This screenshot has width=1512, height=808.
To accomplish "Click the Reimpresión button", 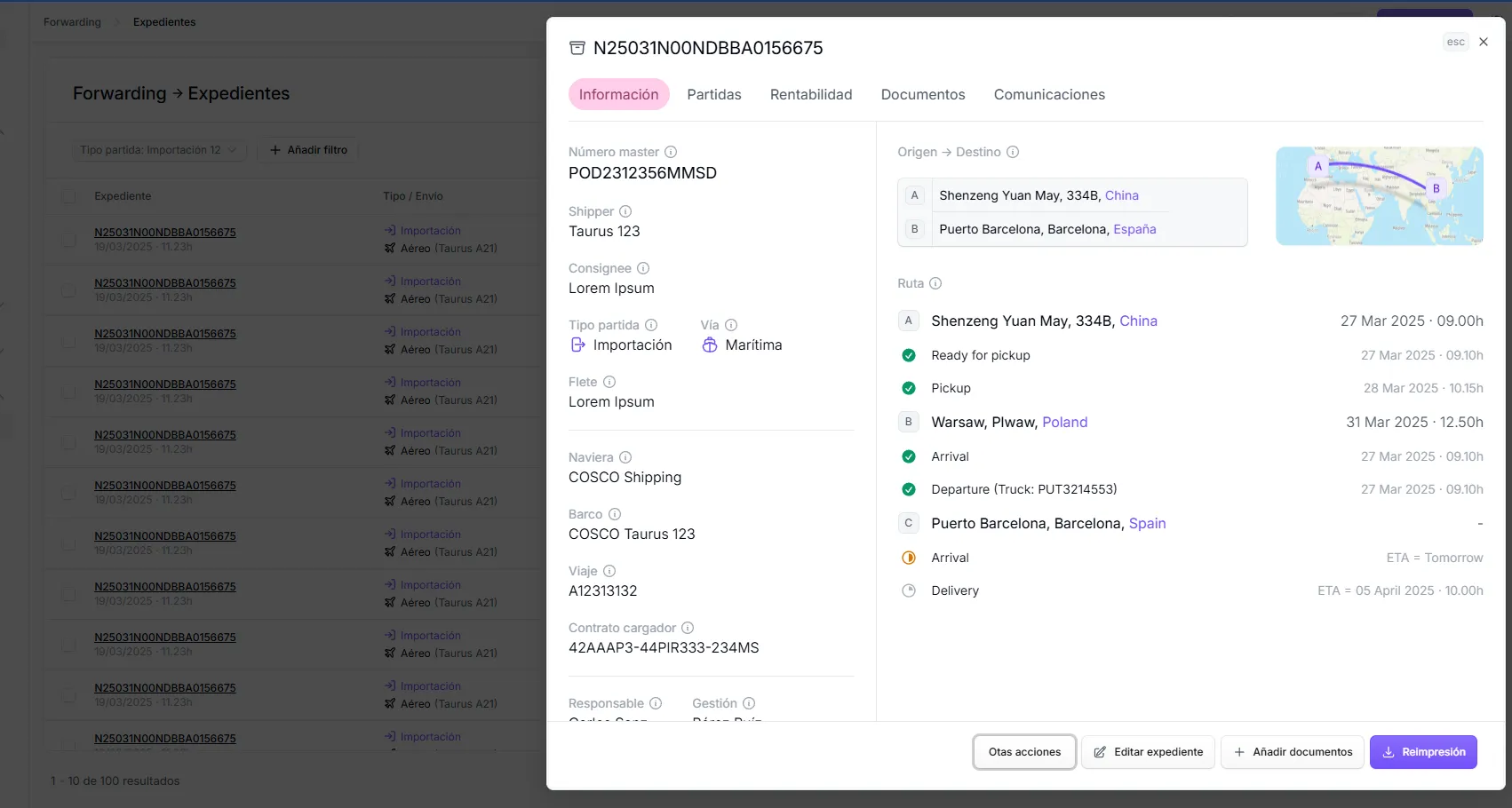I will pos(1423,752).
